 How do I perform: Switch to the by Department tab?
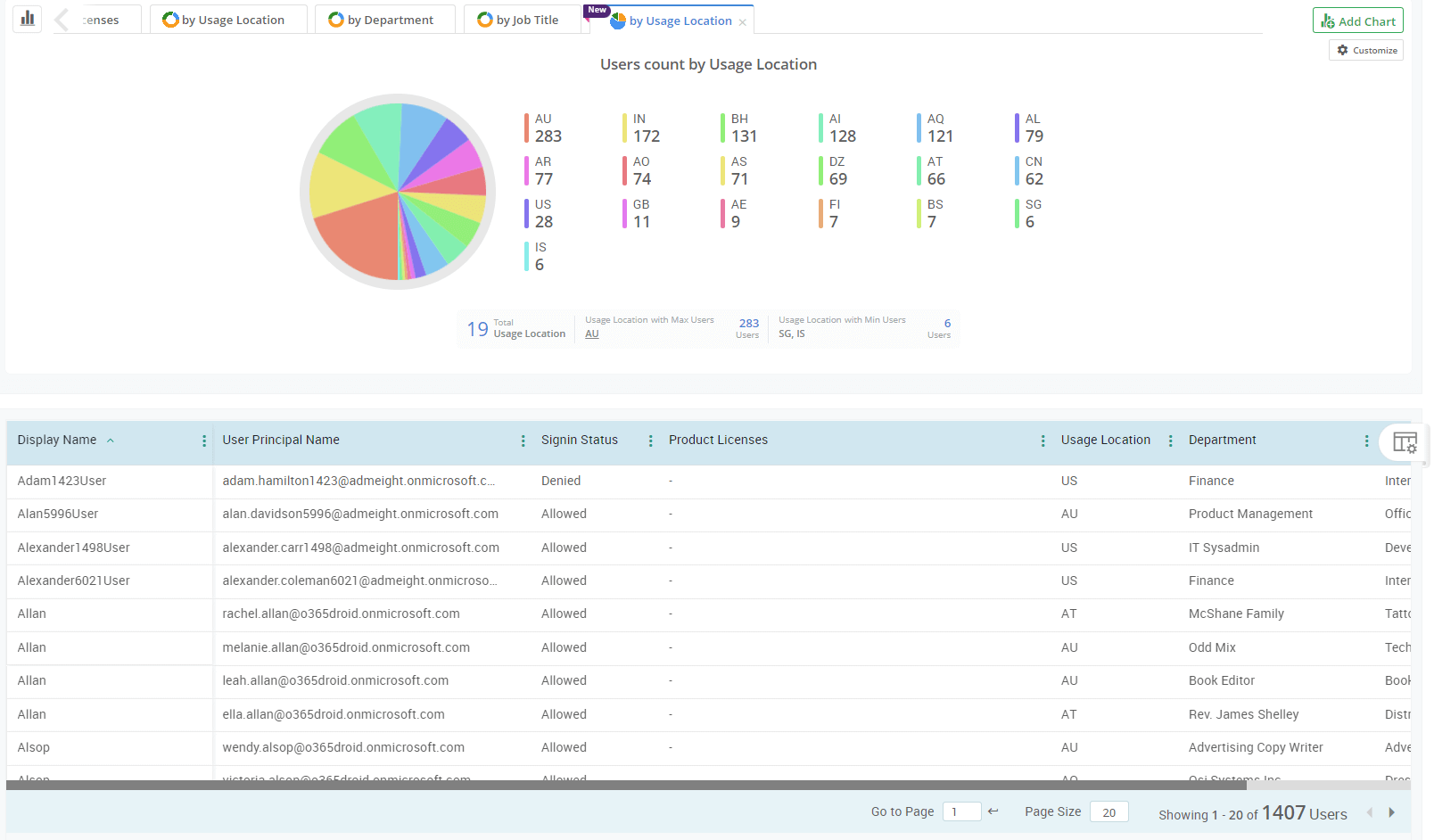coord(383,20)
